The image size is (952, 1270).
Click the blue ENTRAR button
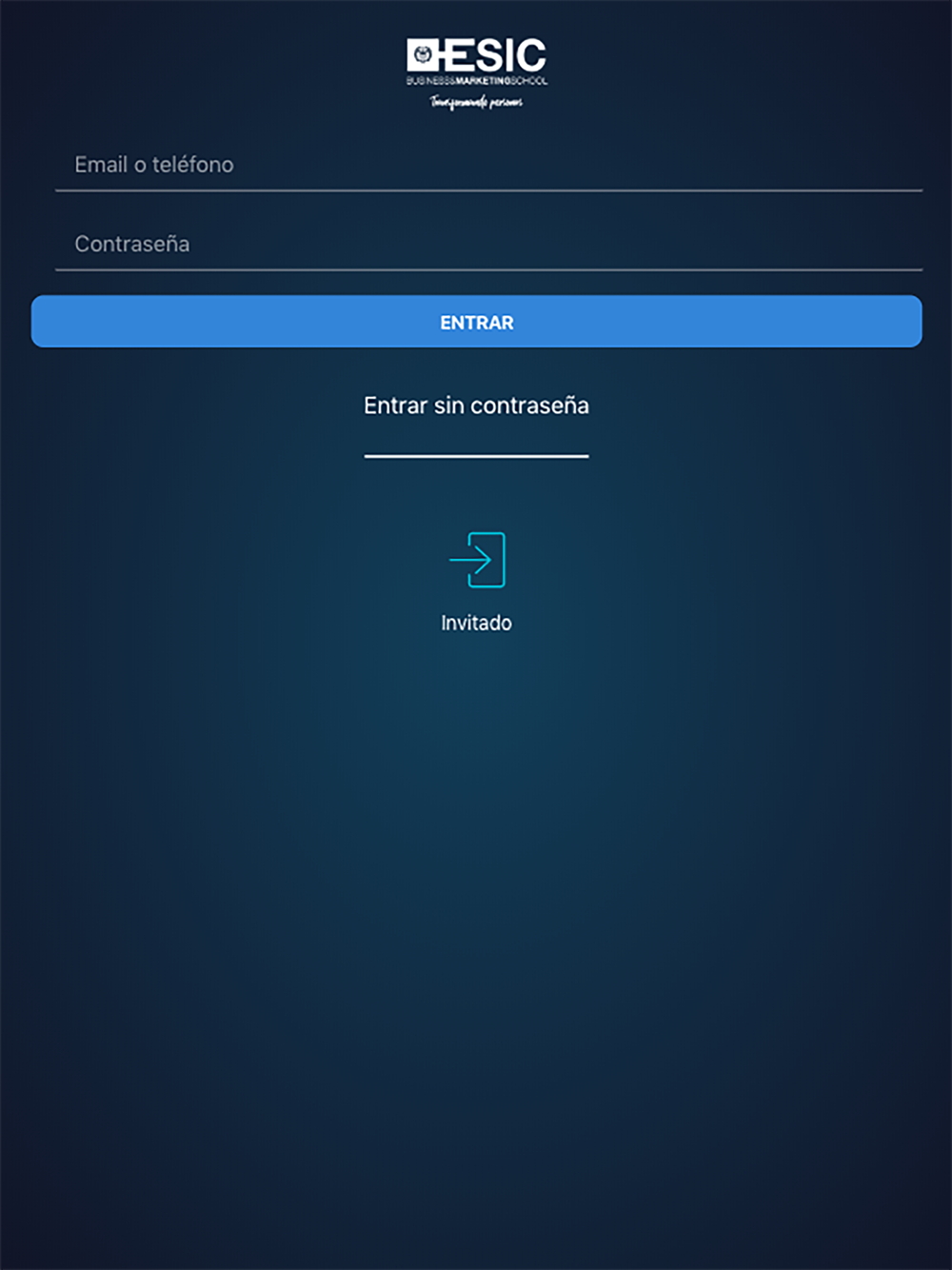(477, 322)
